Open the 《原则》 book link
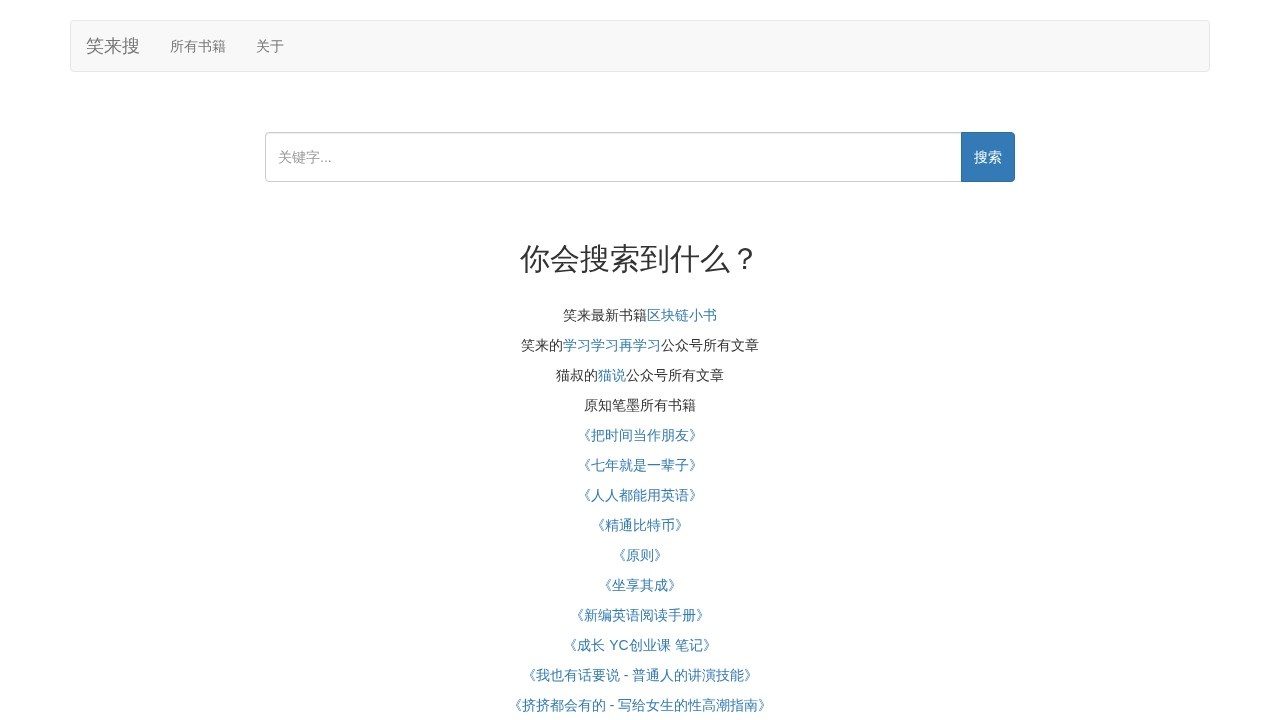Screen dimensions: 1280x720 [639, 555]
